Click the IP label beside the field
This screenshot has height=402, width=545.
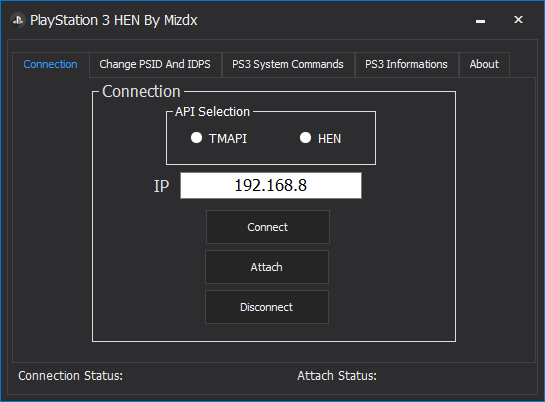(x=161, y=186)
